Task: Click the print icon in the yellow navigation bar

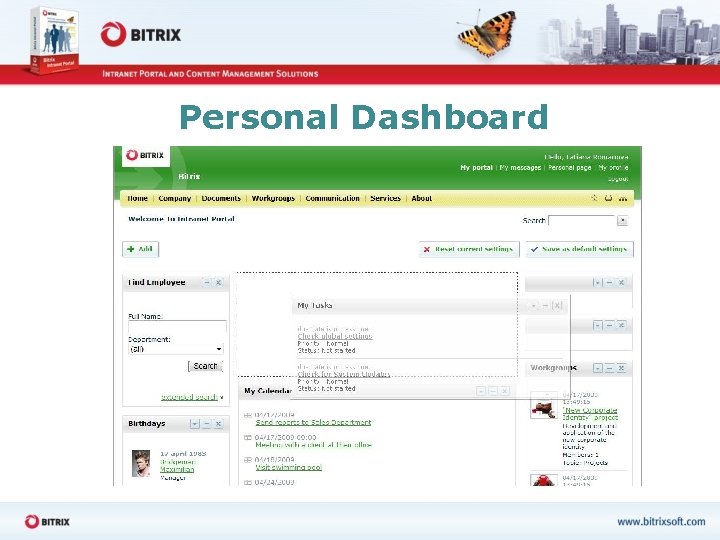Action: 608,198
